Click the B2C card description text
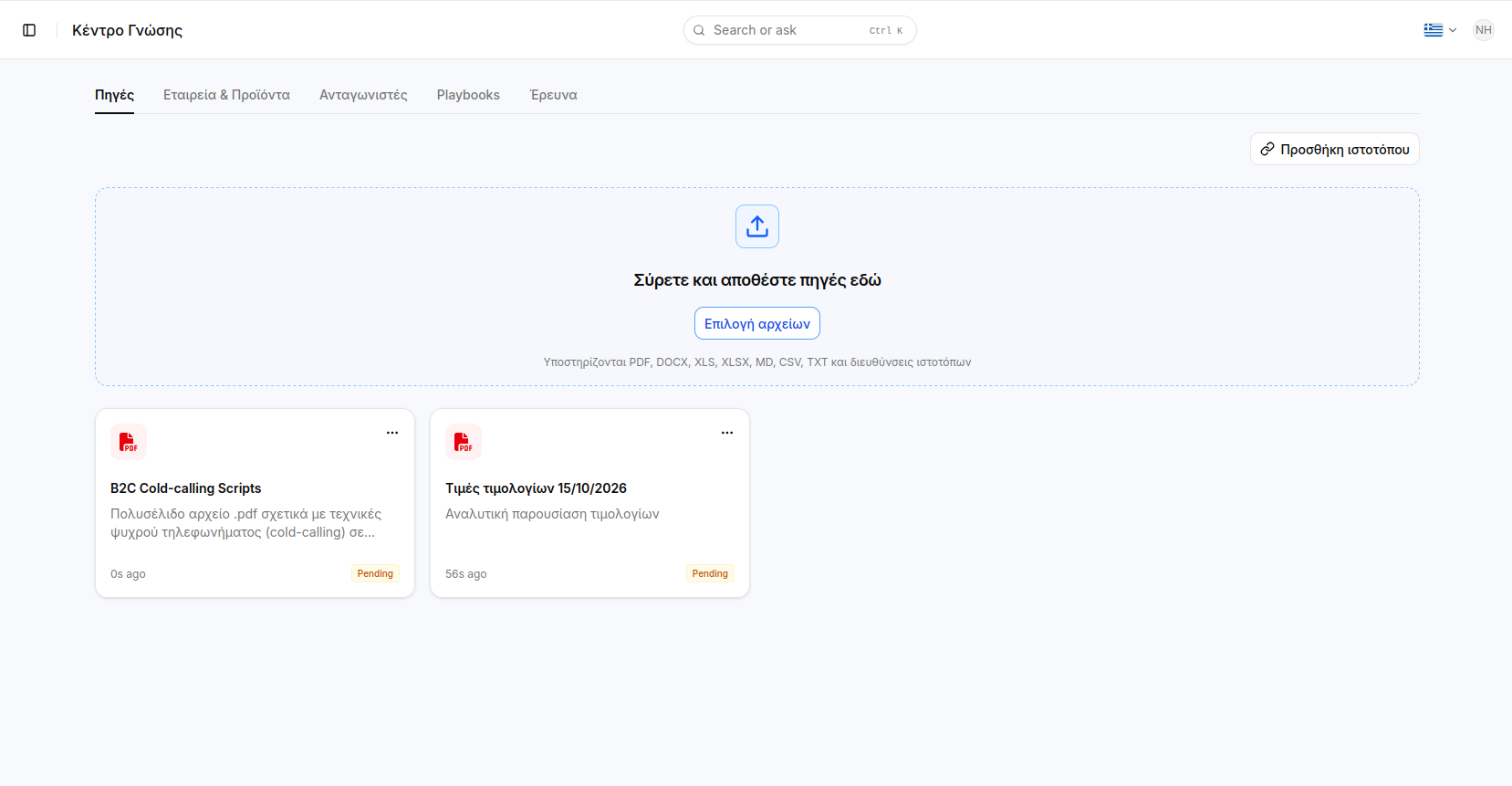 (x=246, y=523)
